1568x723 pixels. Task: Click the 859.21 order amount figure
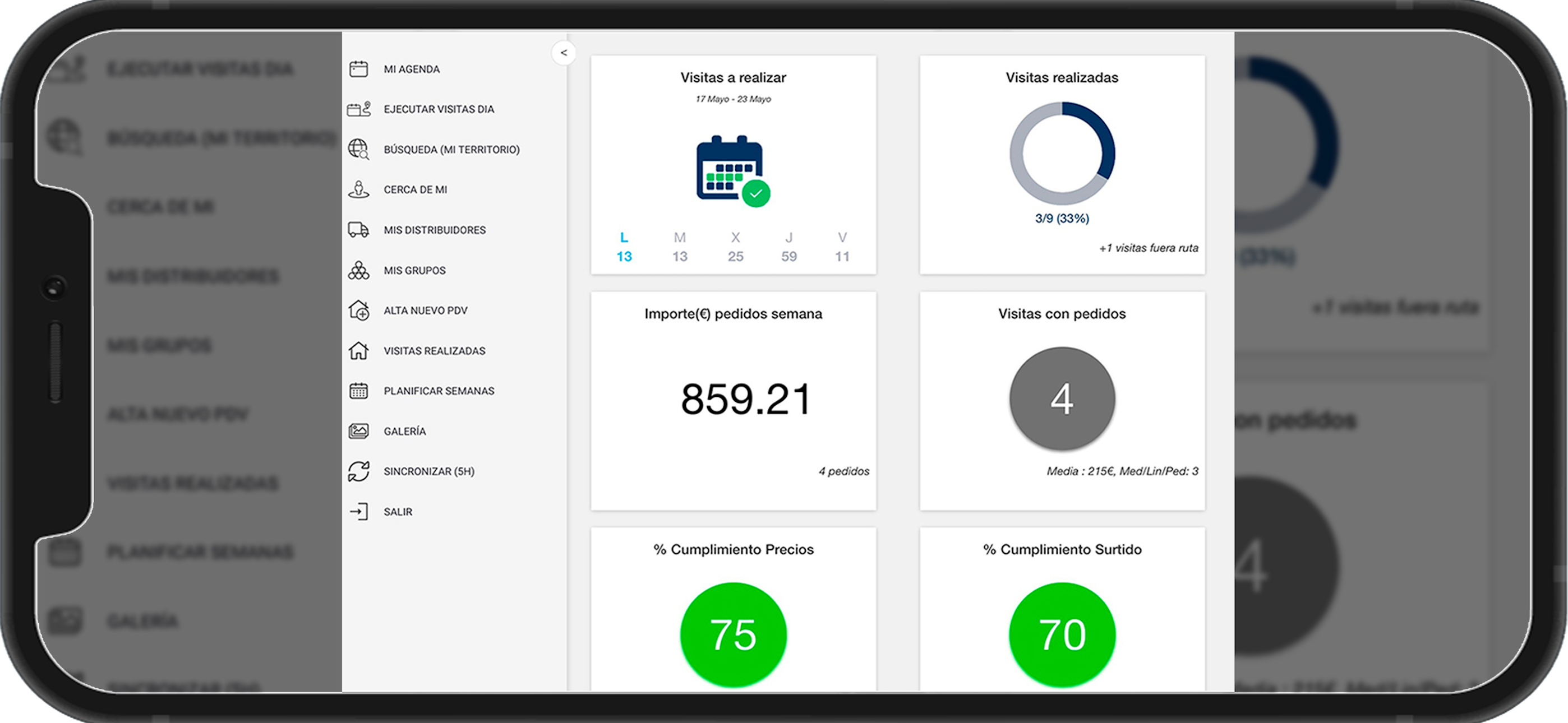(x=746, y=399)
